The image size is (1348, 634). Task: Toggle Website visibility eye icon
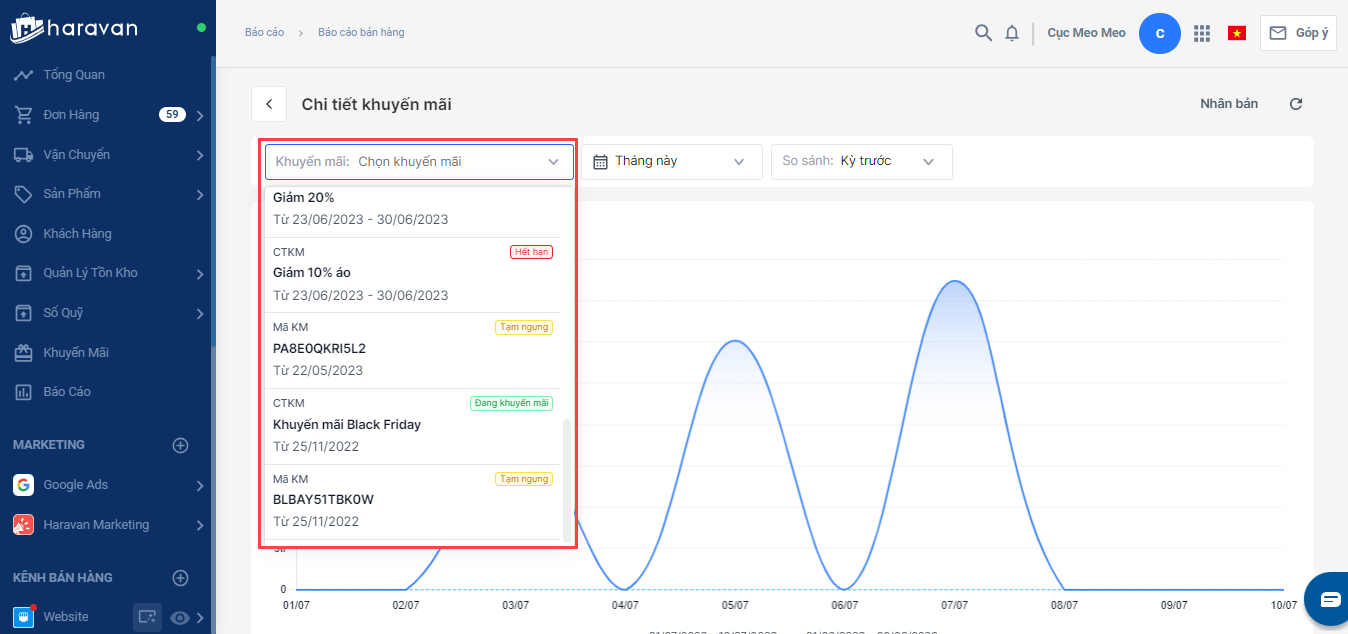(180, 618)
